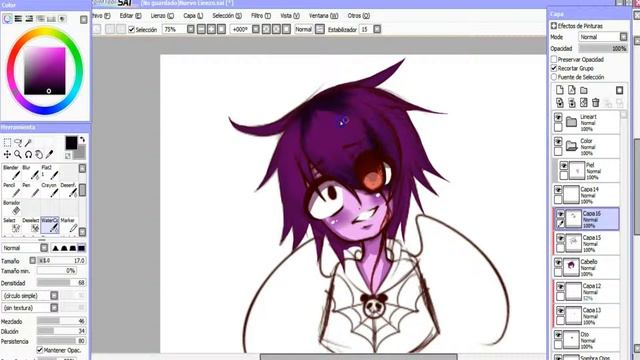Choose the Marker brush
The height and width of the screenshot is (360, 640).
pos(69,225)
